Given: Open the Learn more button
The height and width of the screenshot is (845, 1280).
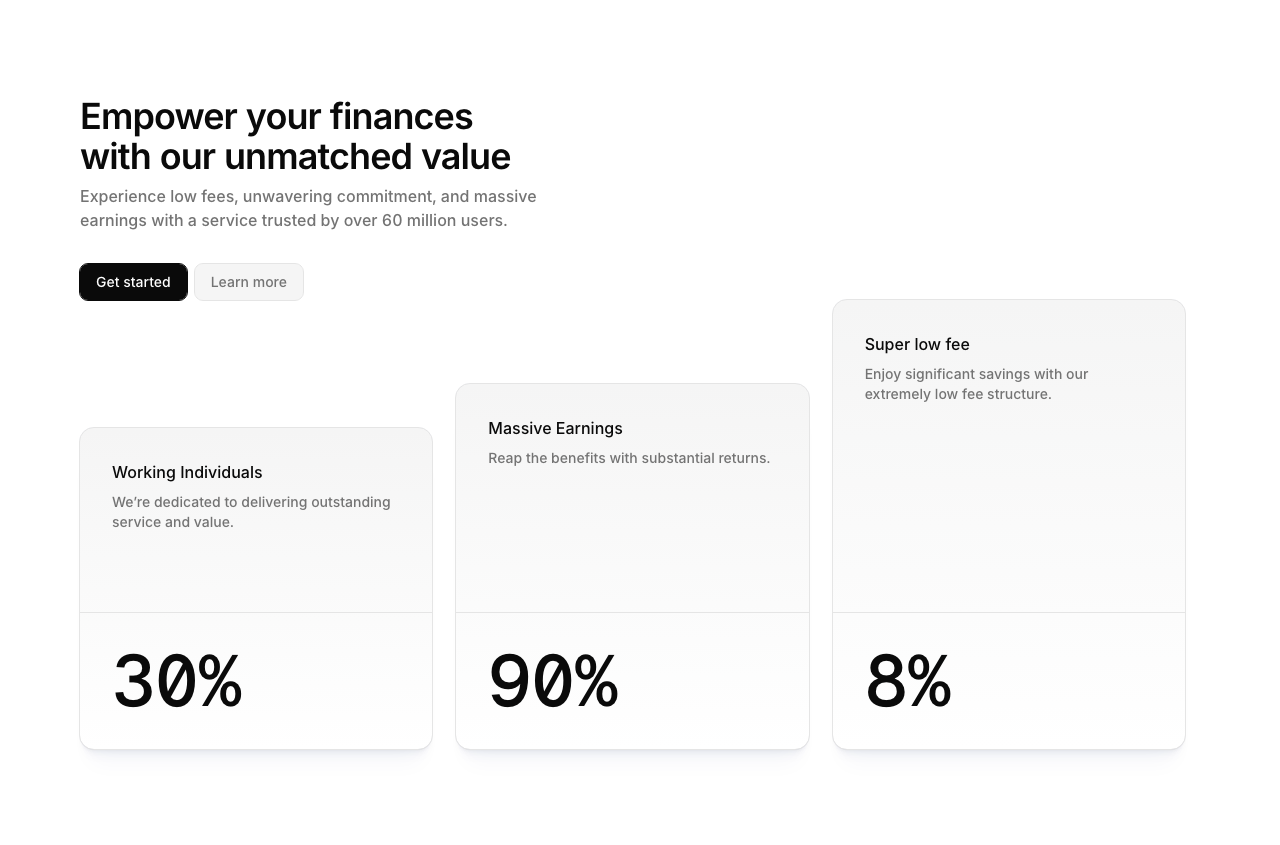Looking at the screenshot, I should 248,282.
